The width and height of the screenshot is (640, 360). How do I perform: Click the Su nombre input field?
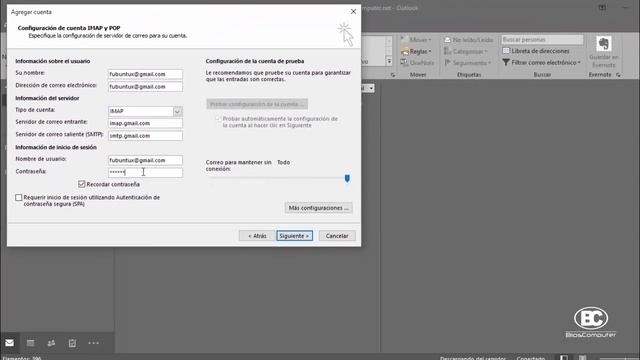tap(145, 74)
